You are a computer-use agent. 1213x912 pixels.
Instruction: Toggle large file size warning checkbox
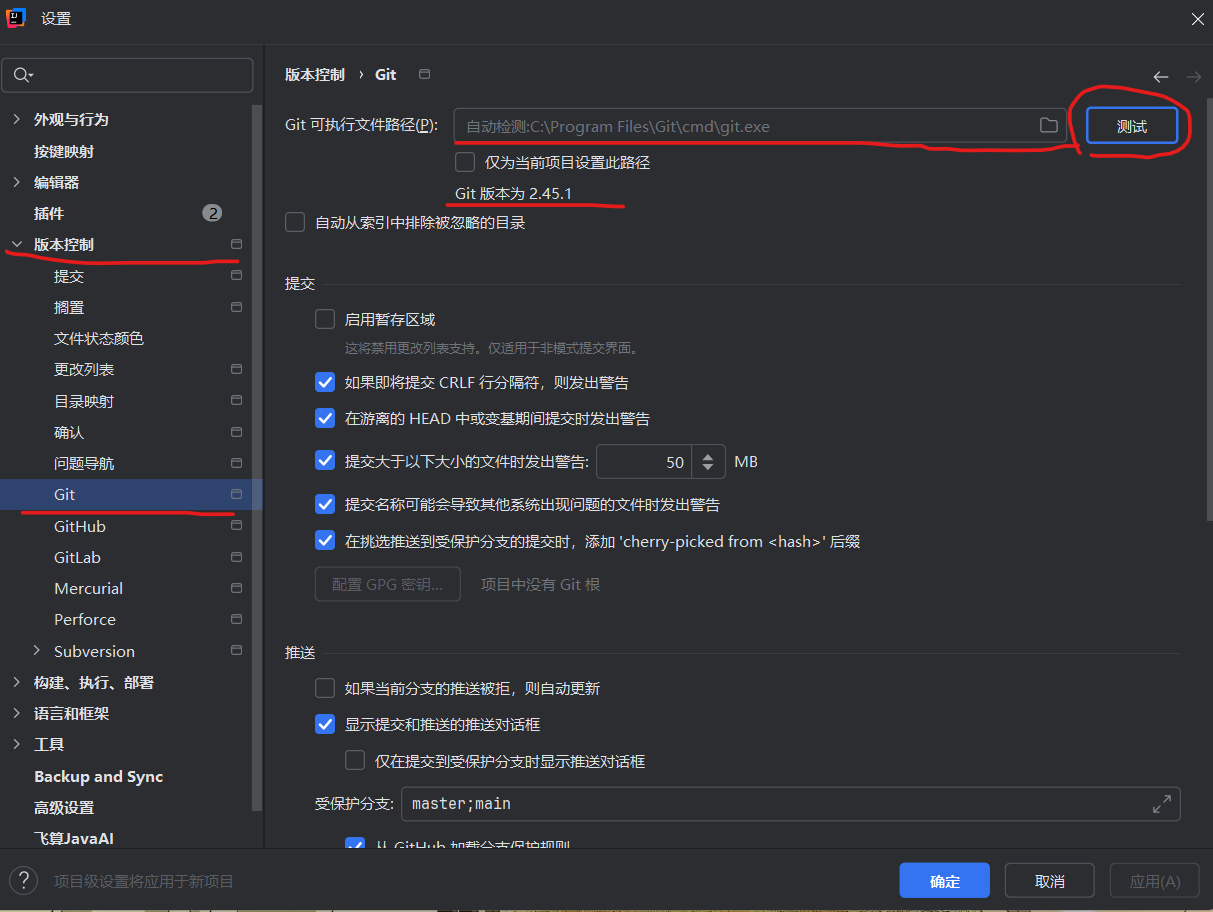coord(325,461)
